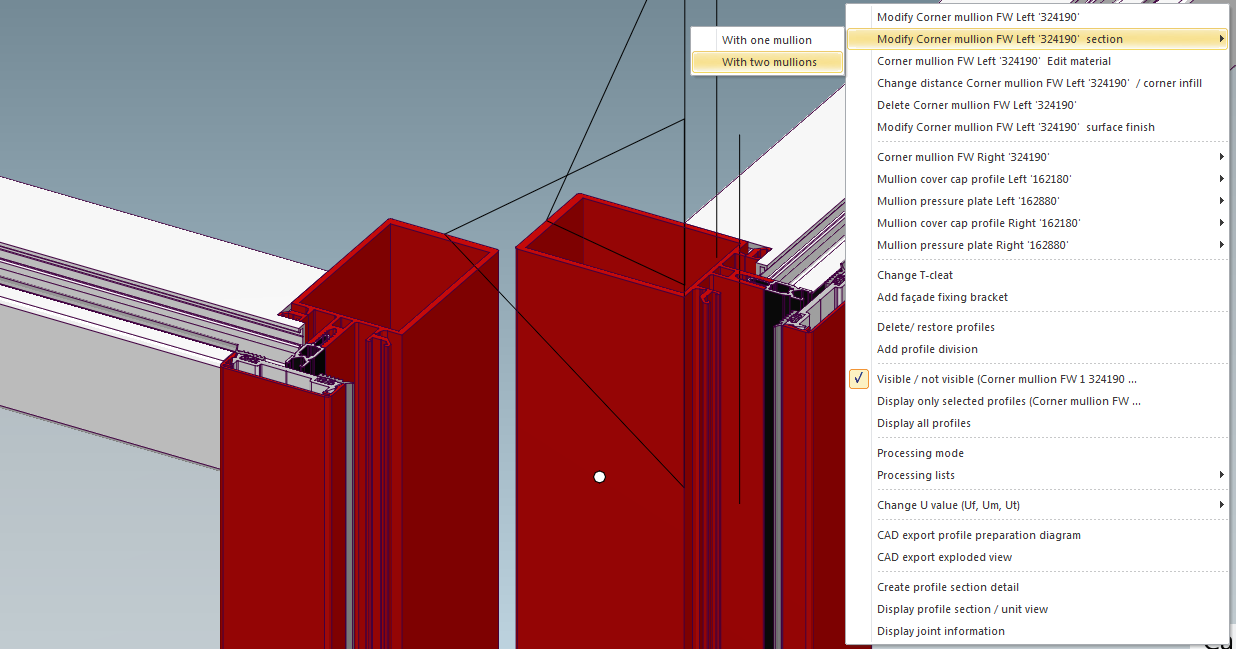Expand Corner mullion FW Right submenu arrow
Viewport: 1236px width, 649px height.
tap(1221, 157)
